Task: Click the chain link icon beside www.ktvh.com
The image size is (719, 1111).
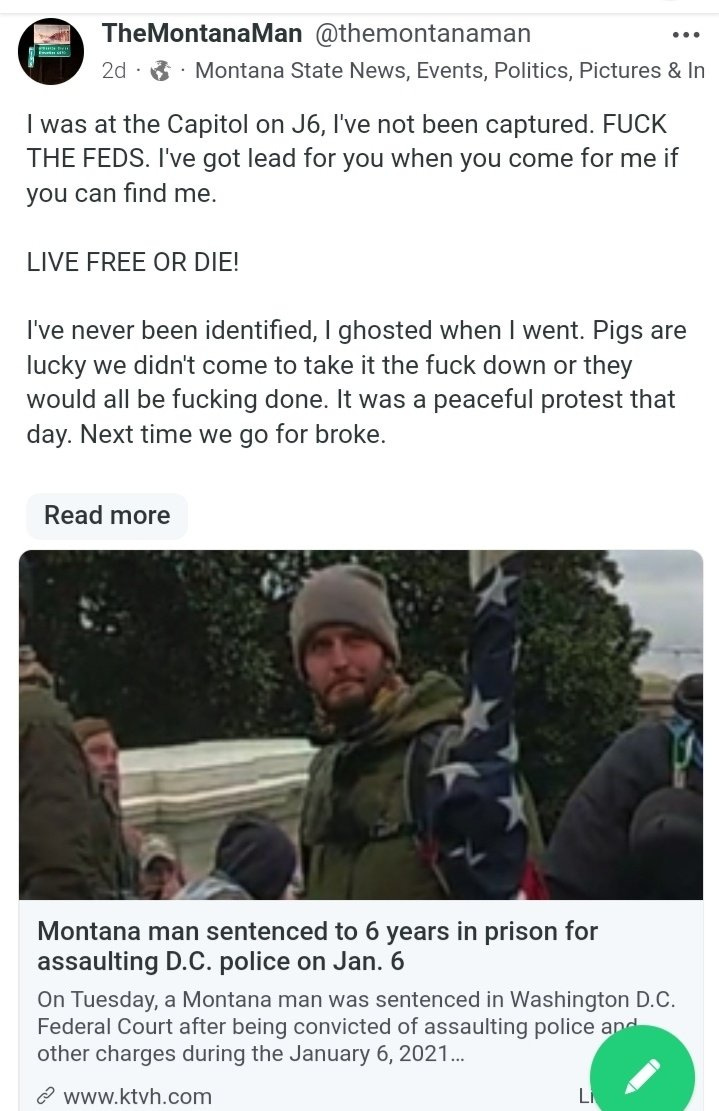Action: pyautogui.click(x=46, y=1096)
